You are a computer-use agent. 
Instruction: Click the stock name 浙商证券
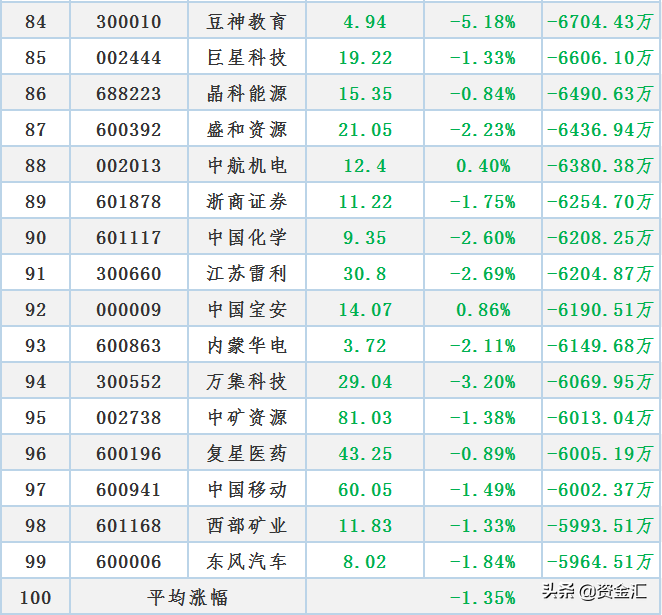(247, 202)
